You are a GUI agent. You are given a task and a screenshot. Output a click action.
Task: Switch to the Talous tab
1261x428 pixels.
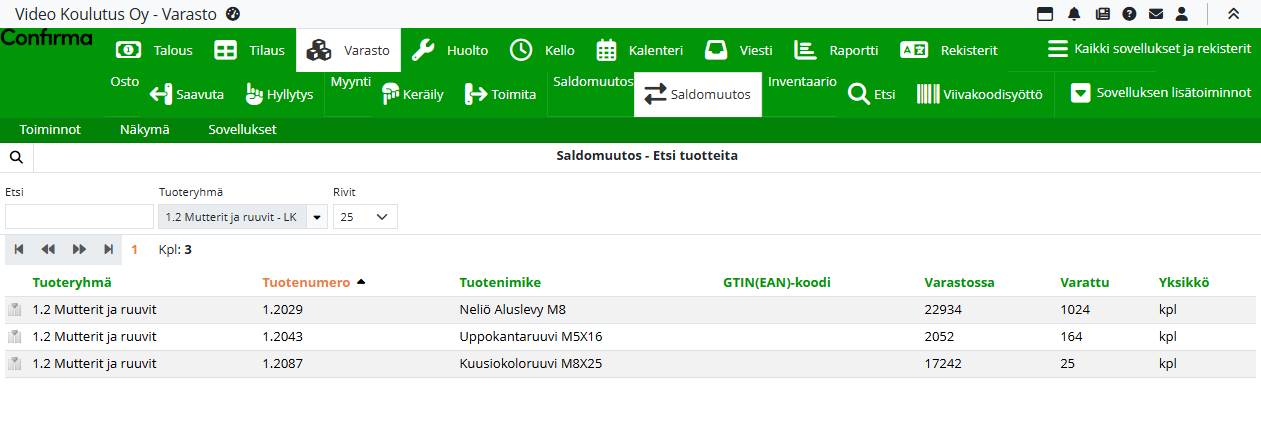[x=155, y=50]
